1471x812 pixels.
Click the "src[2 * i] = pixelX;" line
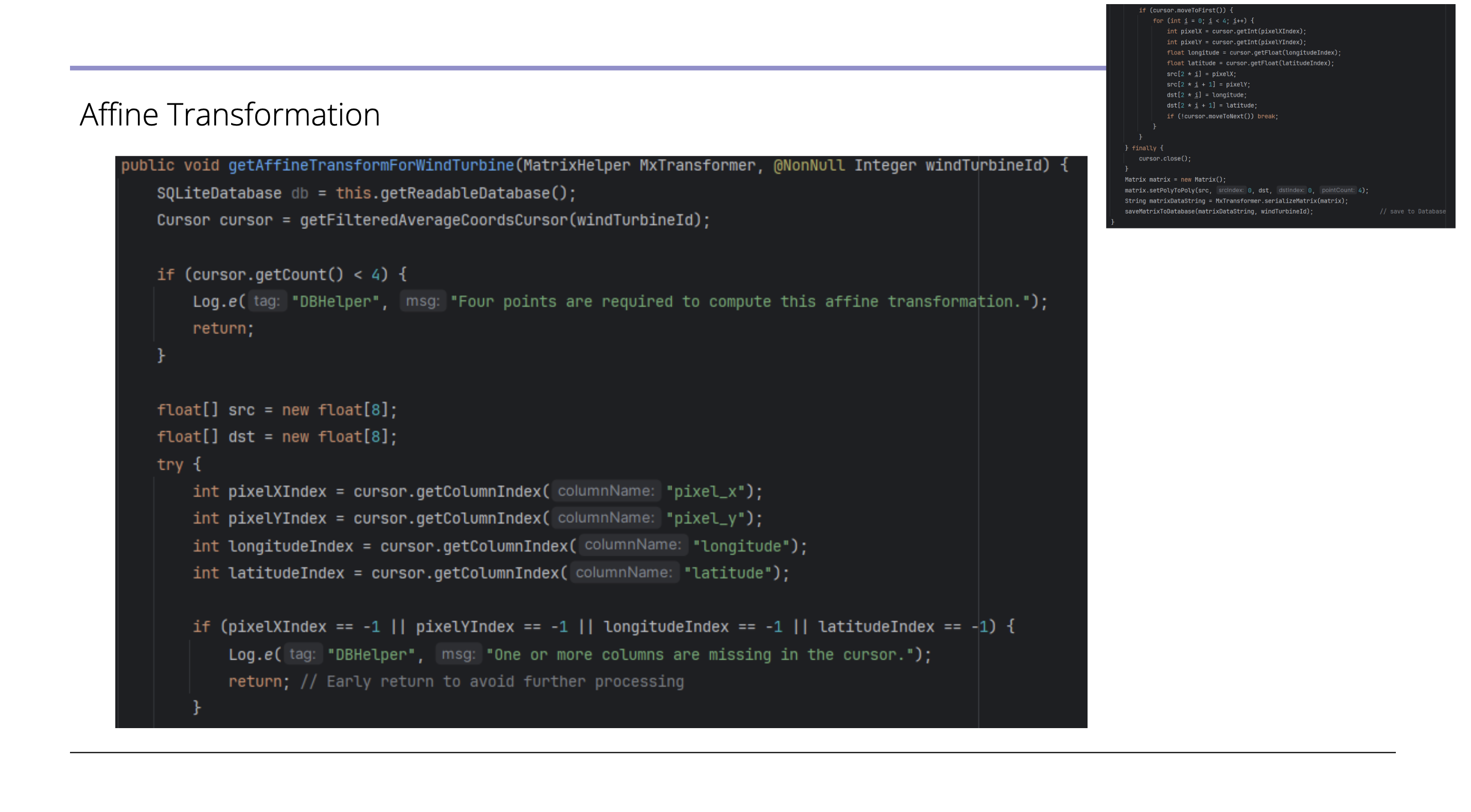click(x=1201, y=74)
